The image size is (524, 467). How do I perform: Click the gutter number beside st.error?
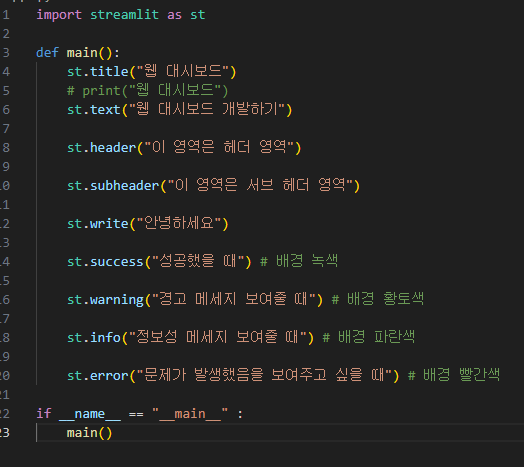click(5, 375)
